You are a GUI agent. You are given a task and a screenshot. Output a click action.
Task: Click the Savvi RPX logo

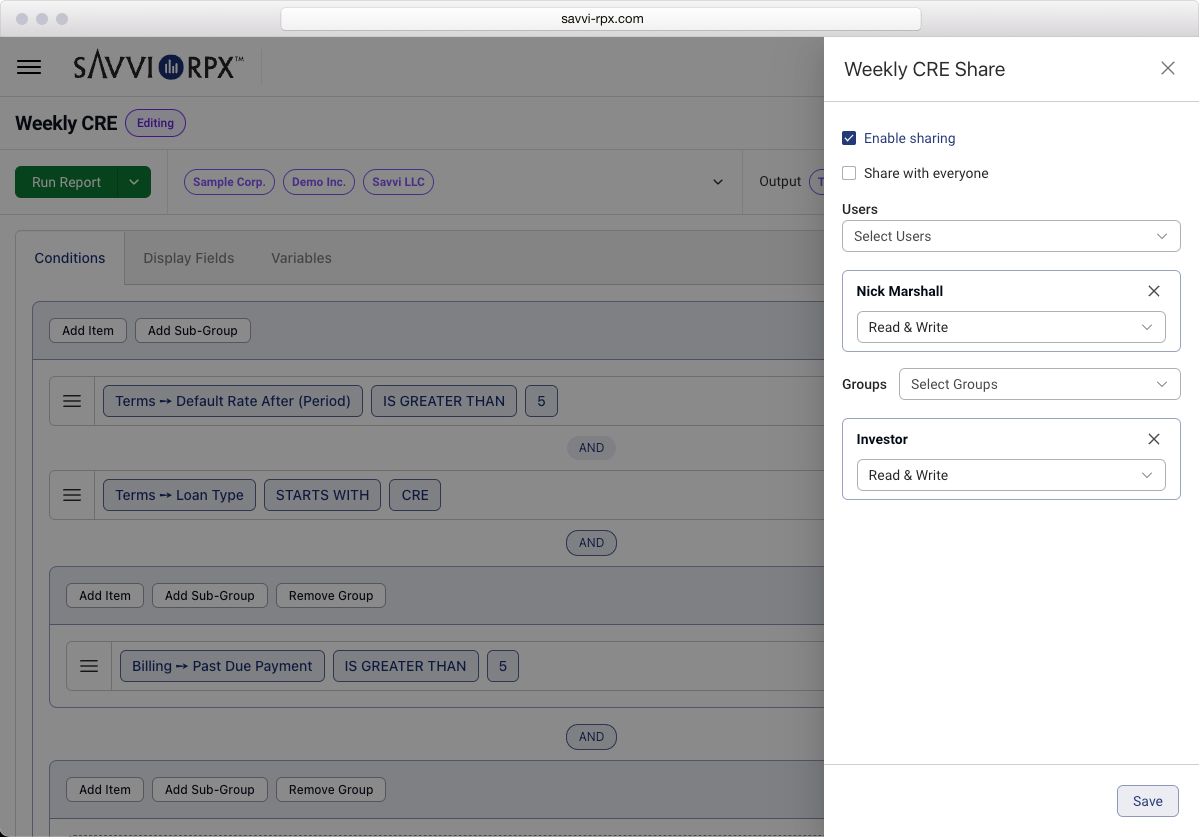158,67
